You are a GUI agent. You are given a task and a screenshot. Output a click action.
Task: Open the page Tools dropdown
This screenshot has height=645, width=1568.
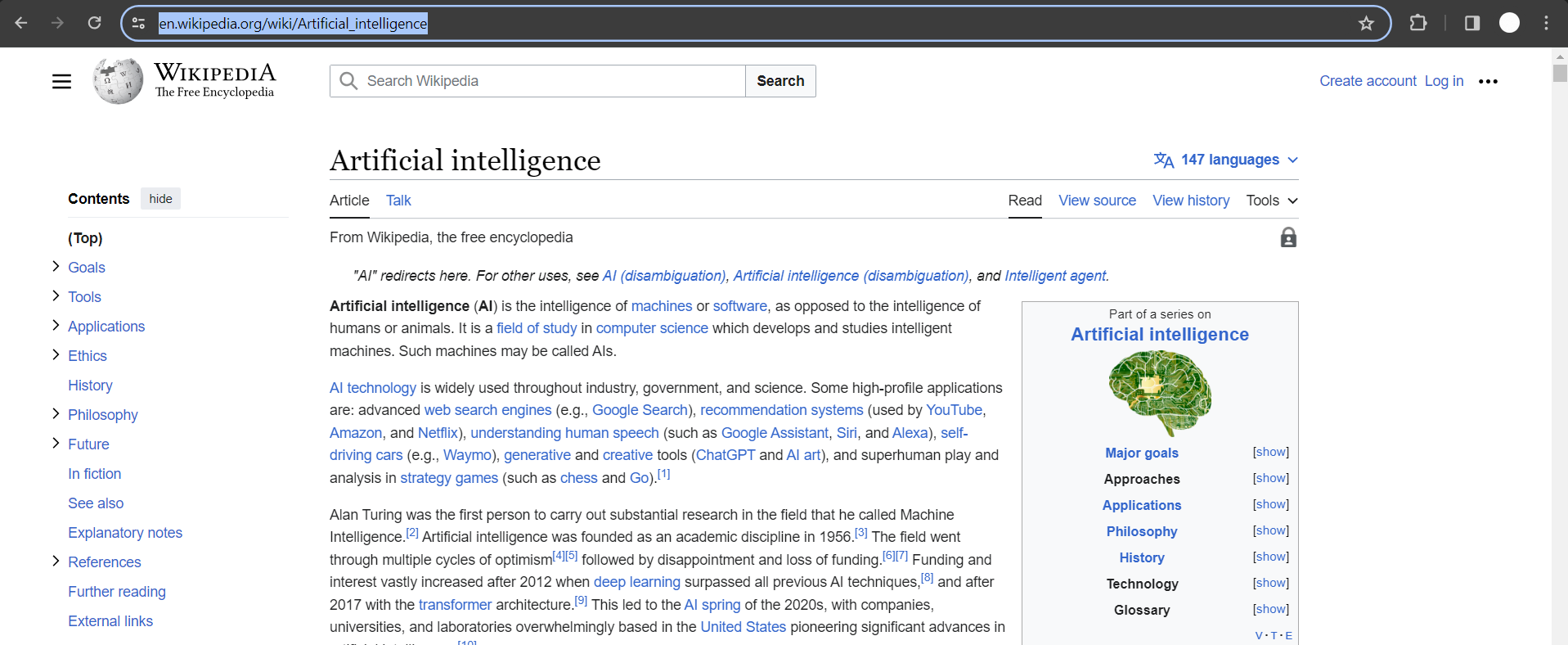(1272, 201)
